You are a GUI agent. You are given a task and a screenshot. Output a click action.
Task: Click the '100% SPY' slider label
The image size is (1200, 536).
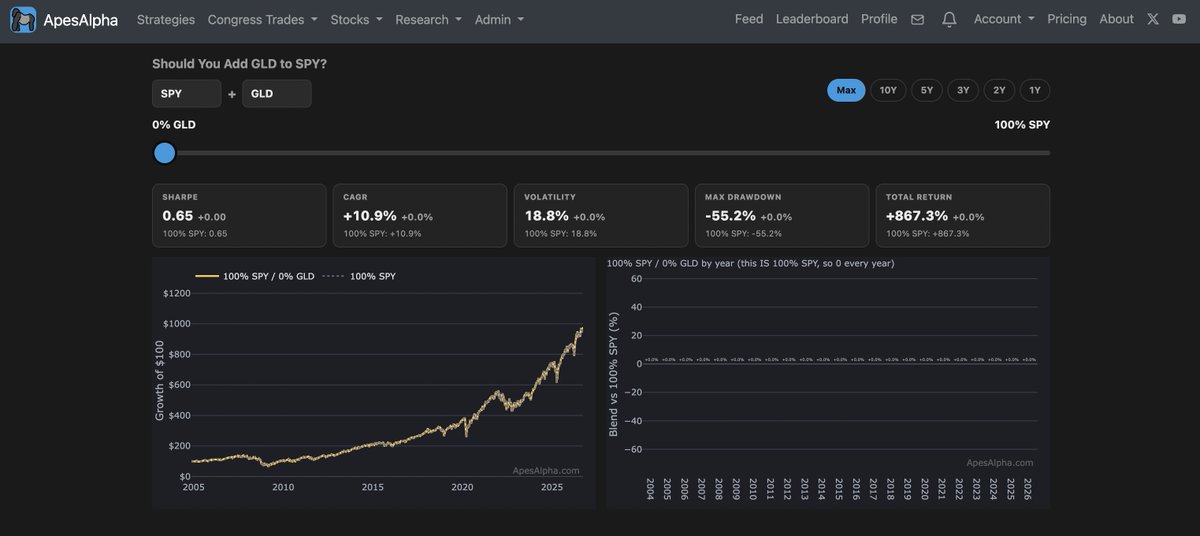point(1022,125)
